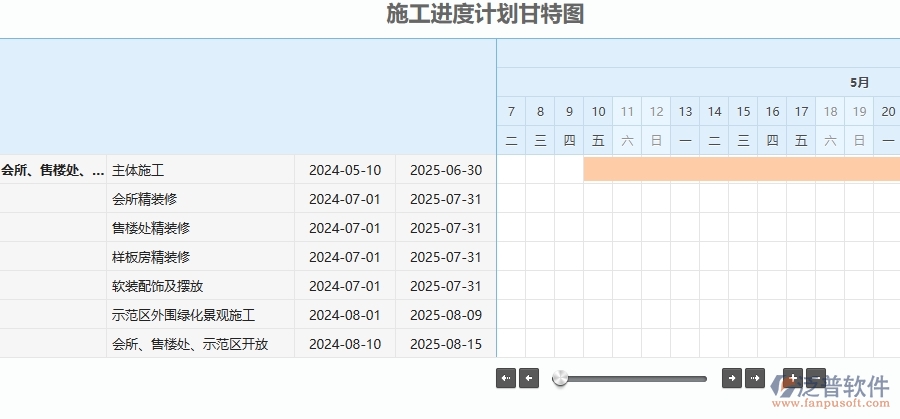The width and height of the screenshot is (900, 419).
Task: Select the 样板房精装修 task row
Action: pos(248,257)
